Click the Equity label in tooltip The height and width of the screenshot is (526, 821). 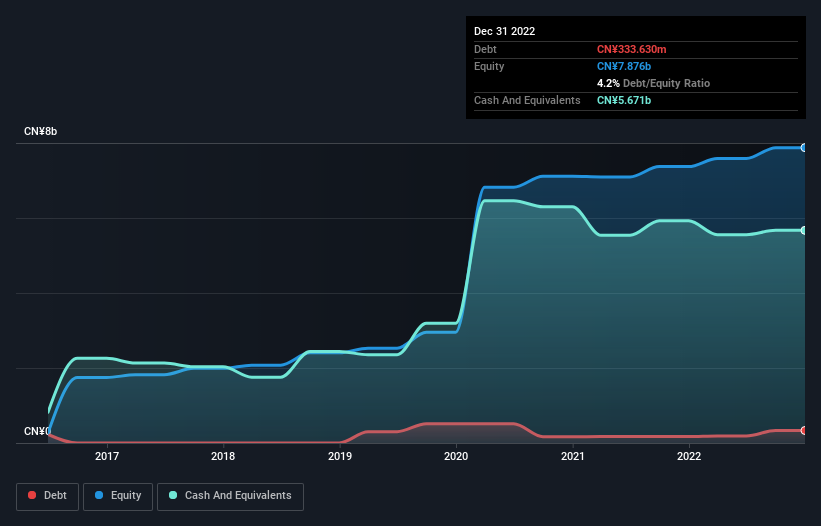489,66
